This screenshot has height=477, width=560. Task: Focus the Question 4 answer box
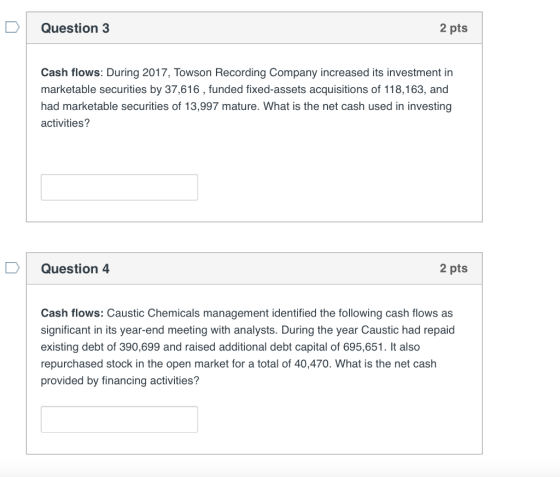pyautogui.click(x=119, y=419)
